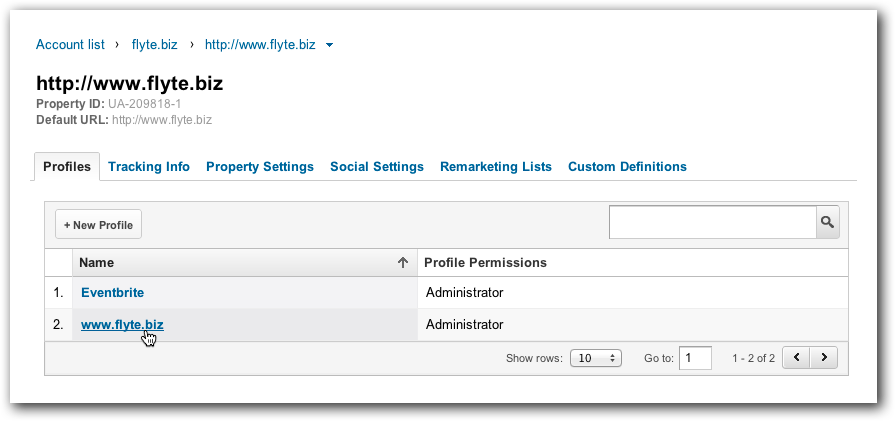
Task: Open the Tracking Info tab
Action: [149, 167]
